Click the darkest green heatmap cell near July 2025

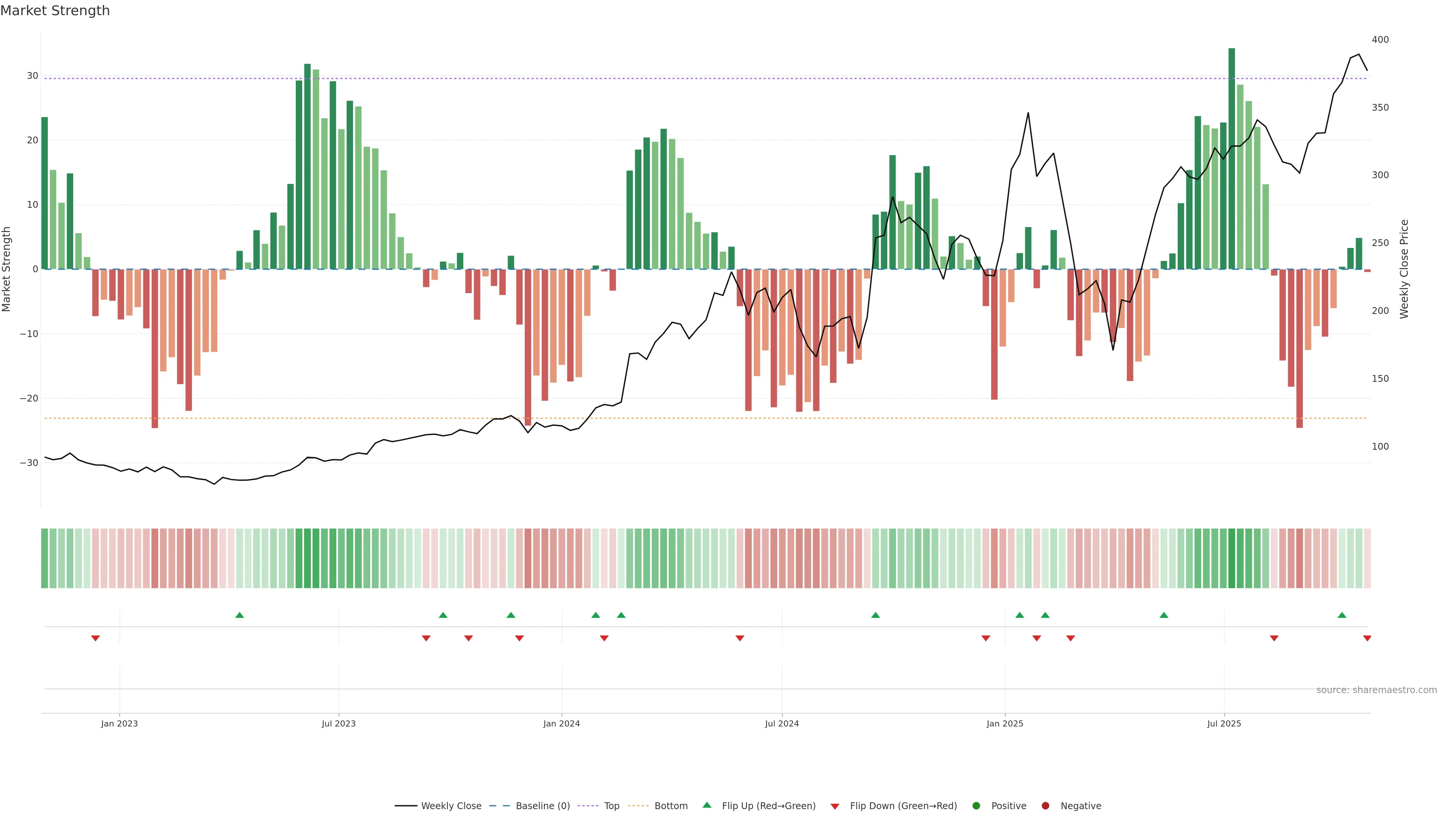[1232, 559]
